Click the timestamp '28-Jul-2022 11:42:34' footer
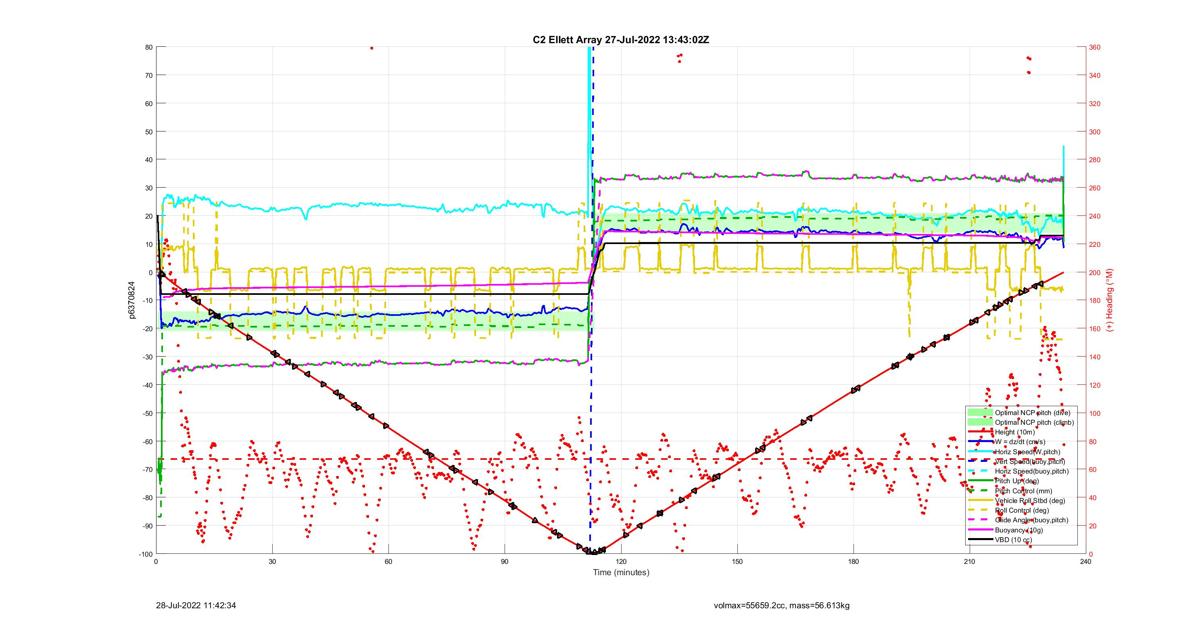Image resolution: width=1200 pixels, height=622 pixels. pyautogui.click(x=196, y=605)
